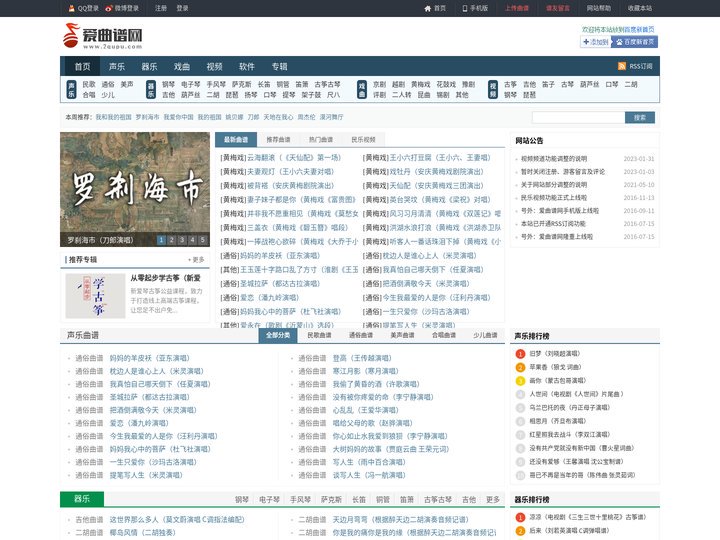Open announcement 视频频道功能调整的说明

(554, 158)
